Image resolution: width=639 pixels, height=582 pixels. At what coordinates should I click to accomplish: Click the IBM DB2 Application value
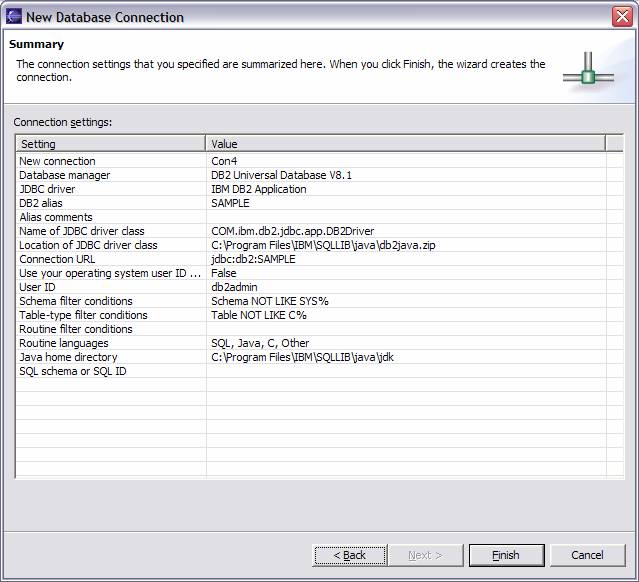pyautogui.click(x=259, y=189)
